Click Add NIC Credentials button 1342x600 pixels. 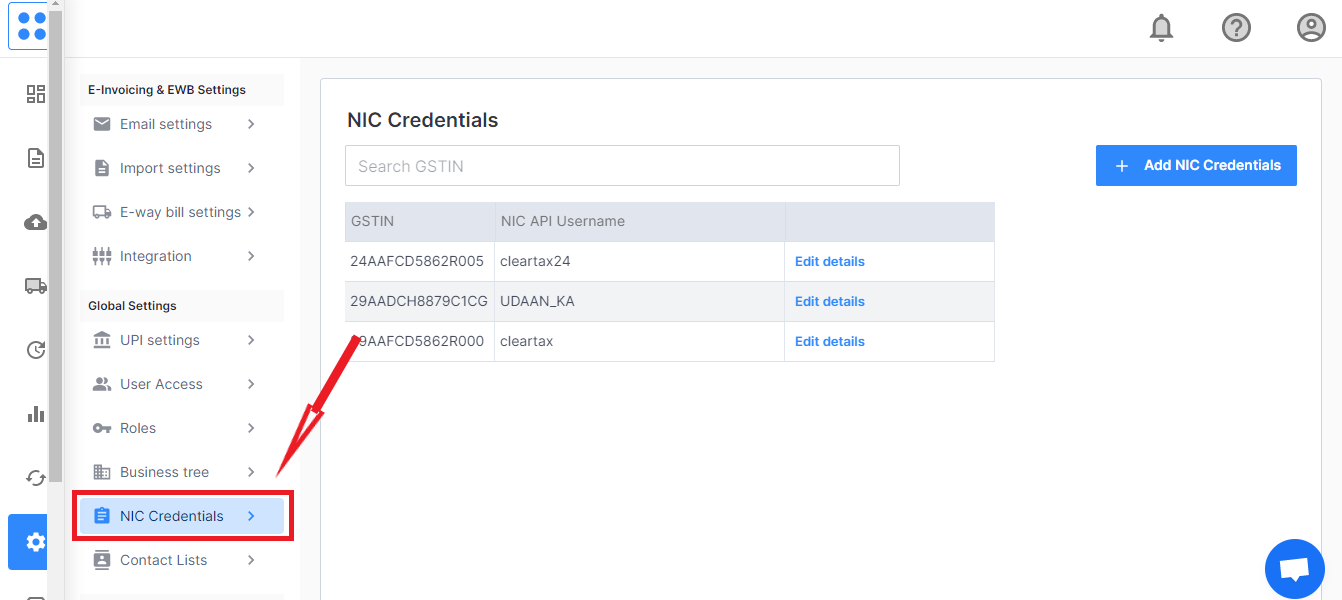click(1196, 166)
